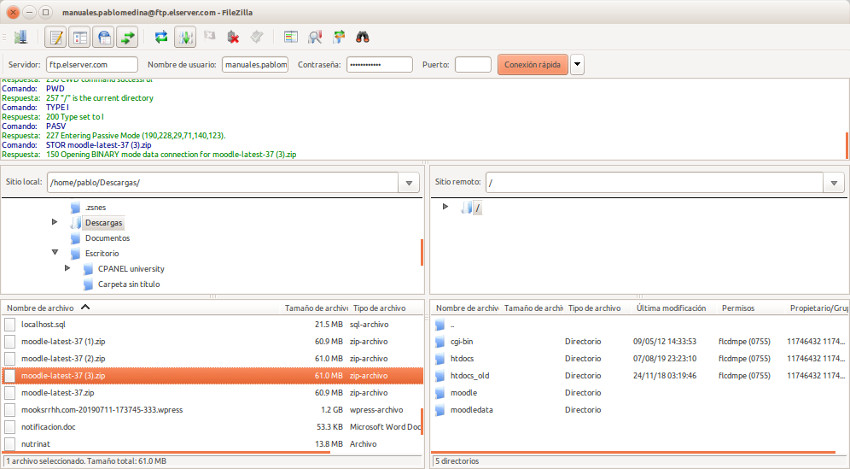850x469 pixels.
Task: Select Documentos folder in local tree
Action: (107, 238)
